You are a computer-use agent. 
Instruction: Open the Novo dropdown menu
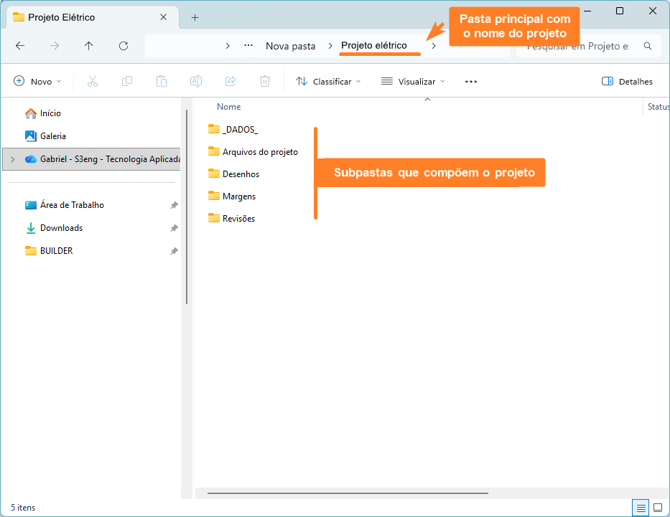coord(38,81)
